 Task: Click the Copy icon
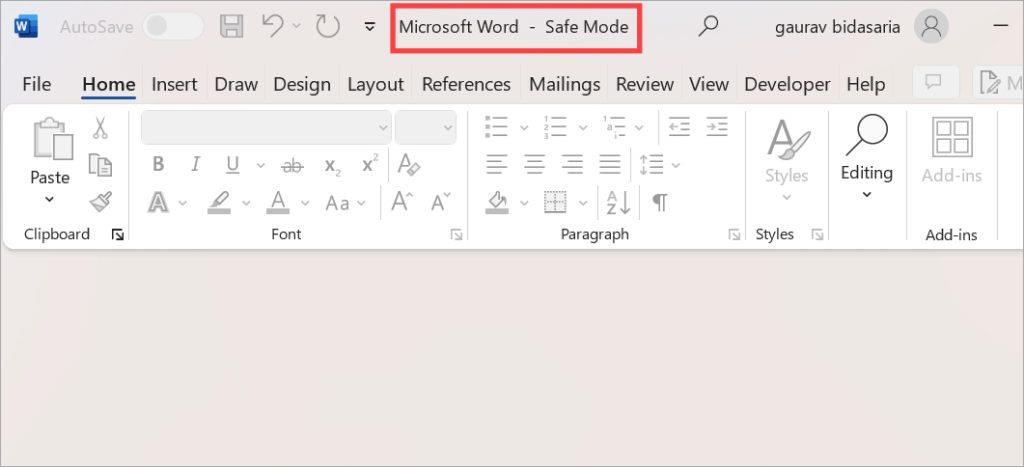[101, 165]
